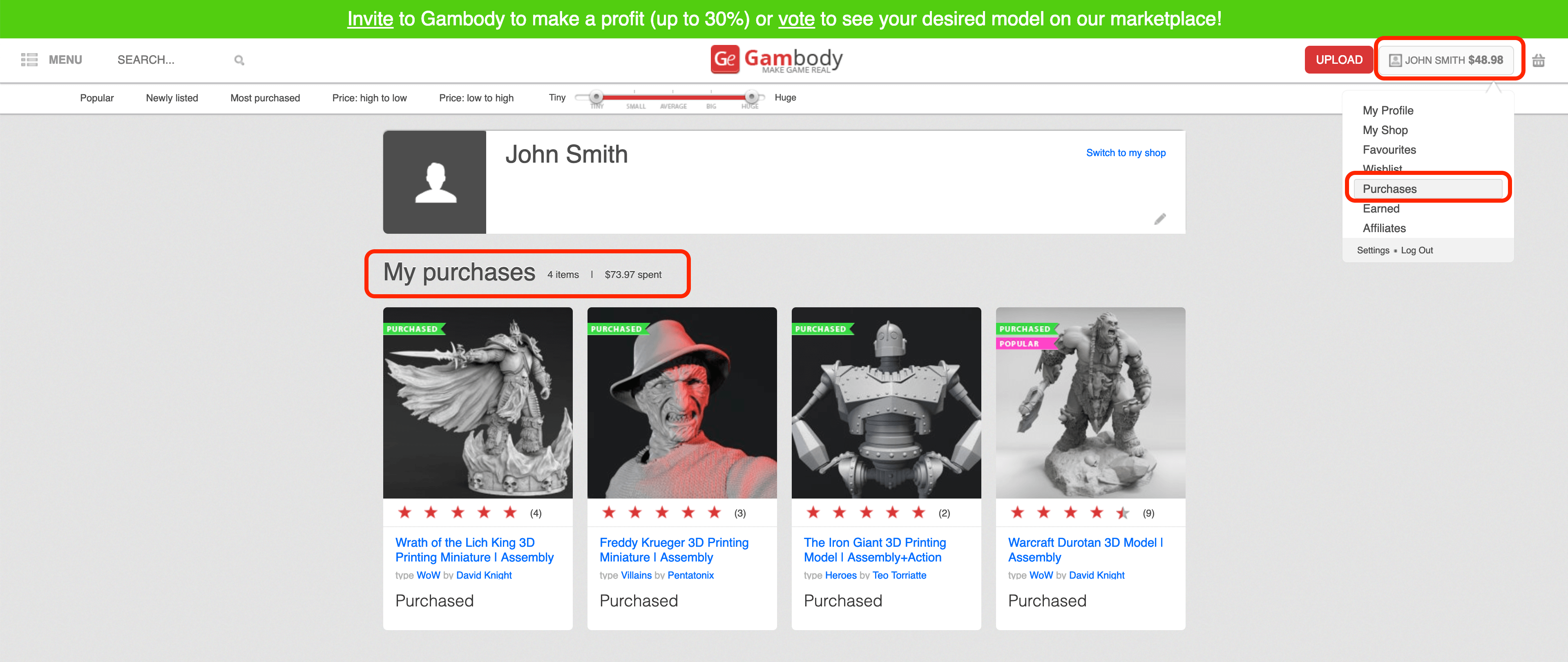Open John Smith account dropdown
Image resolution: width=1568 pixels, height=662 pixels.
click(x=1446, y=60)
